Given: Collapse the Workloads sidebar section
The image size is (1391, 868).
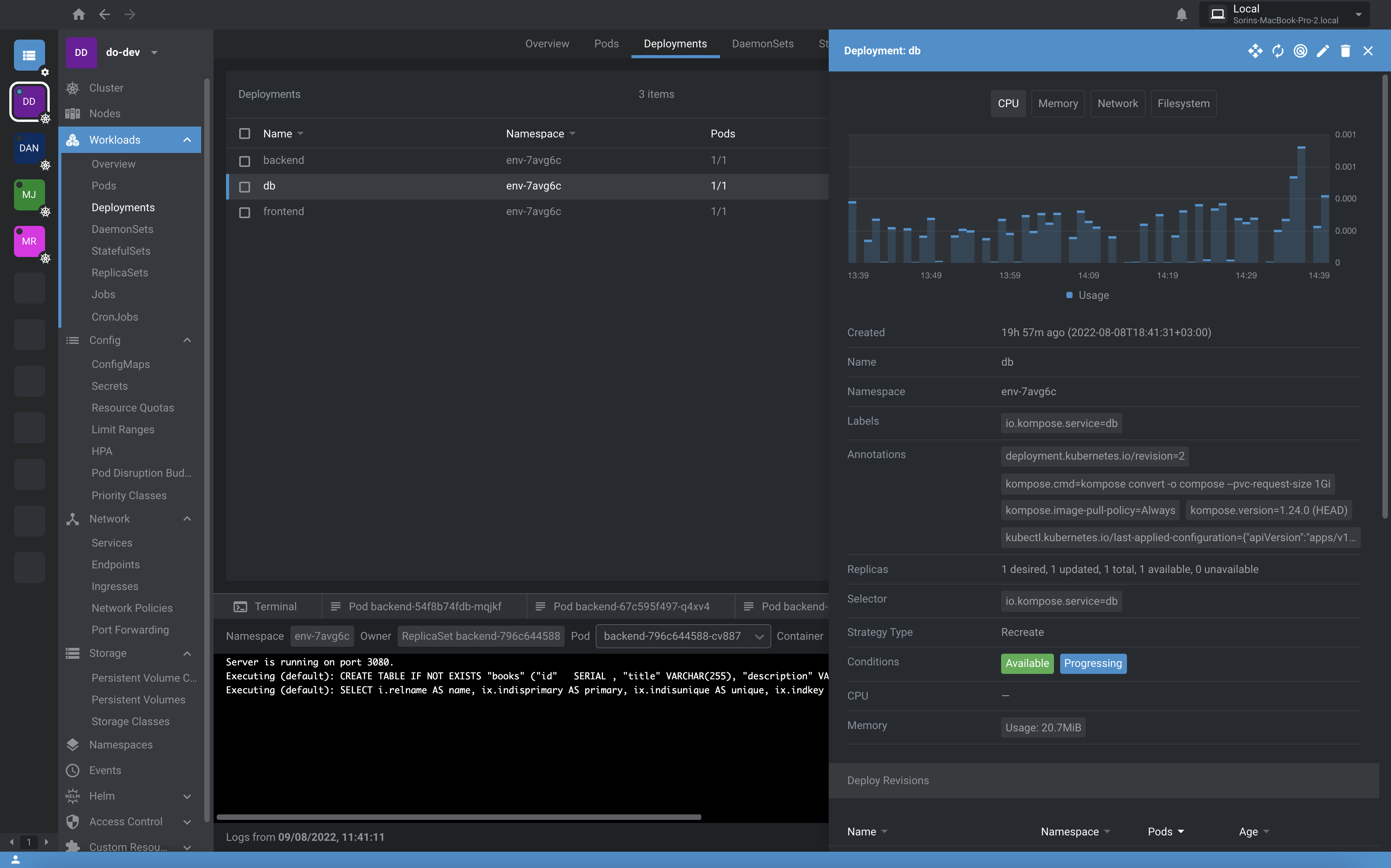Looking at the screenshot, I should [187, 140].
